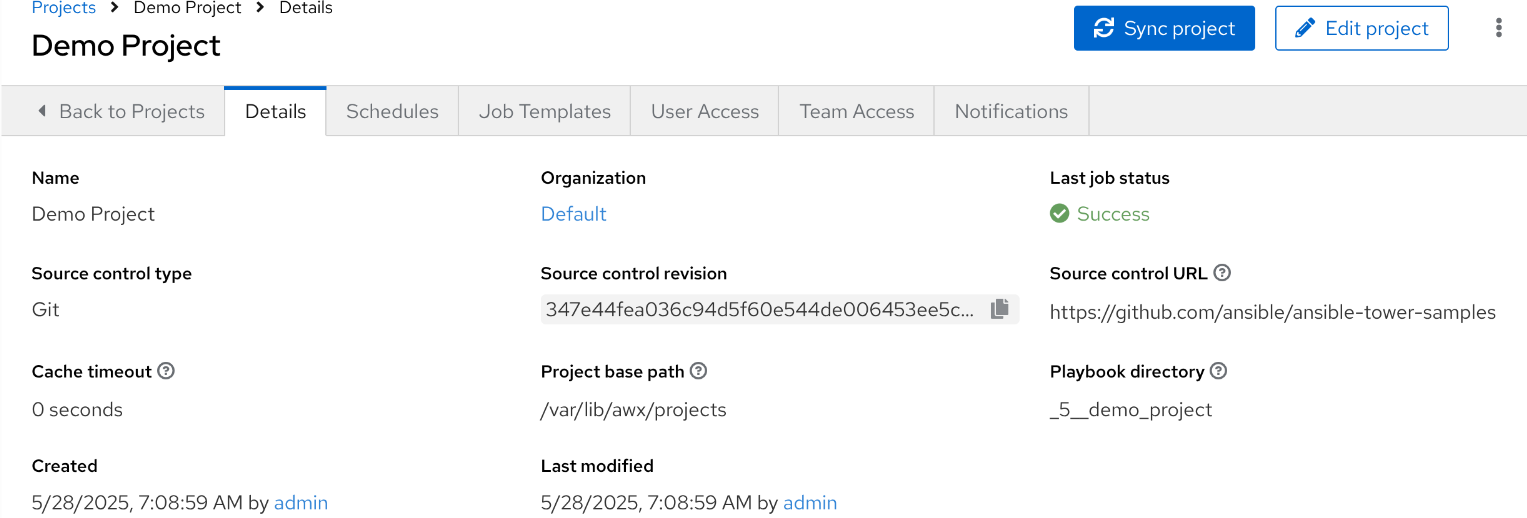
Task: Click the Project base path help icon
Action: [699, 371]
